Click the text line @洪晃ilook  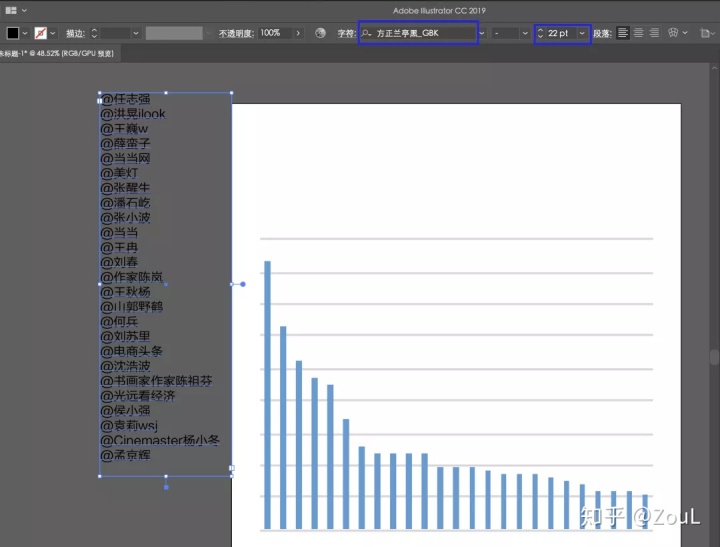[x=133, y=113]
